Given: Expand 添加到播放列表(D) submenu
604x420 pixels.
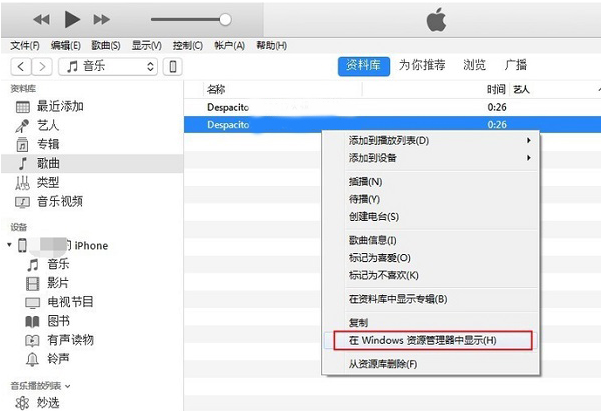Looking at the screenshot, I should 431,141.
